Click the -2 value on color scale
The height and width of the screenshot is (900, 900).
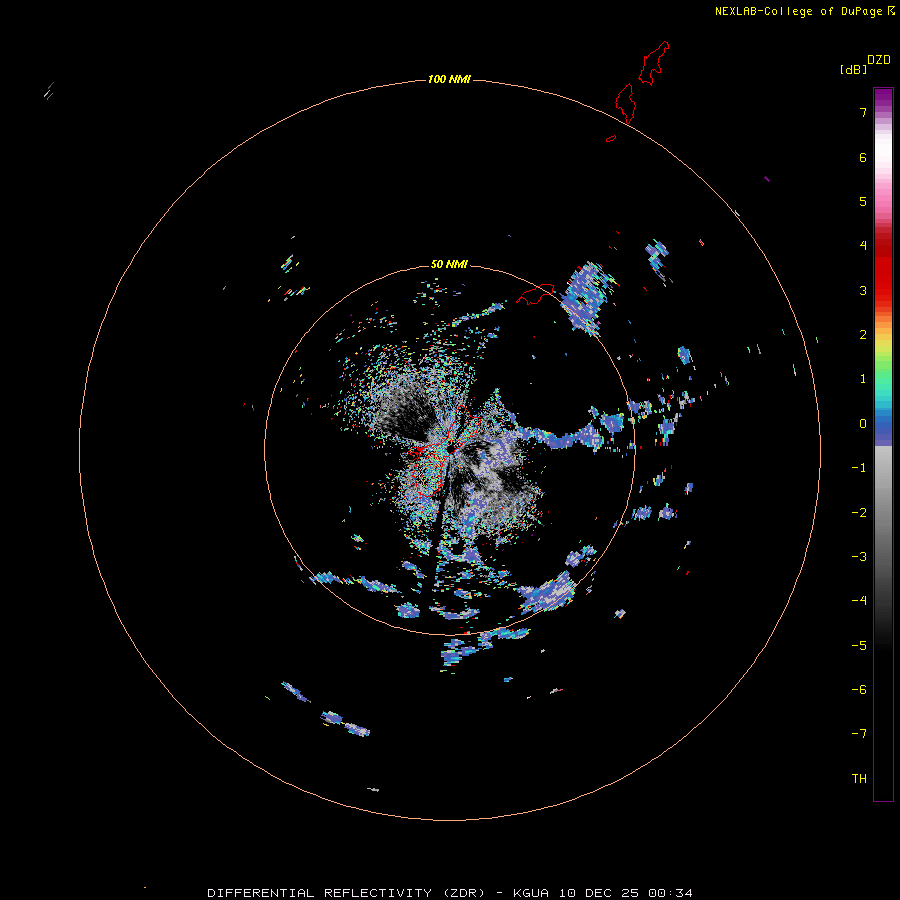(859, 513)
